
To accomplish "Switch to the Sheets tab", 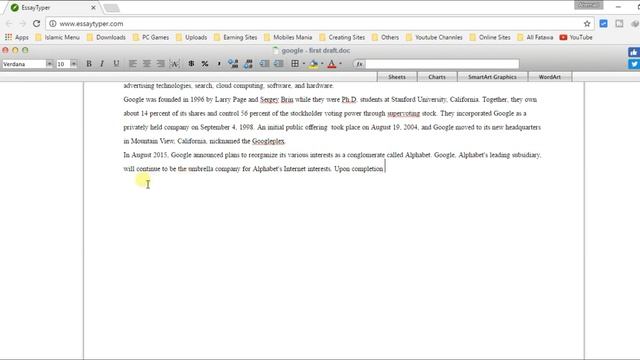I will coord(397,77).
